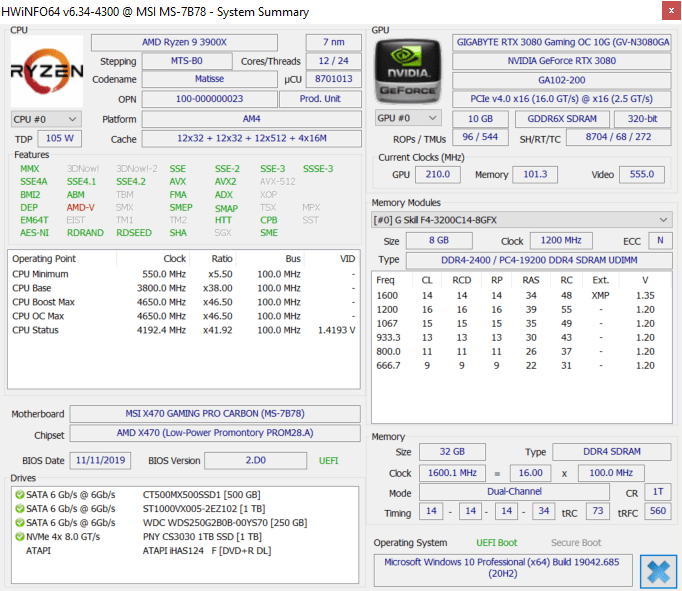The height and width of the screenshot is (591, 682).
Task: Click the Freq column header in timings table
Action: tap(391, 280)
